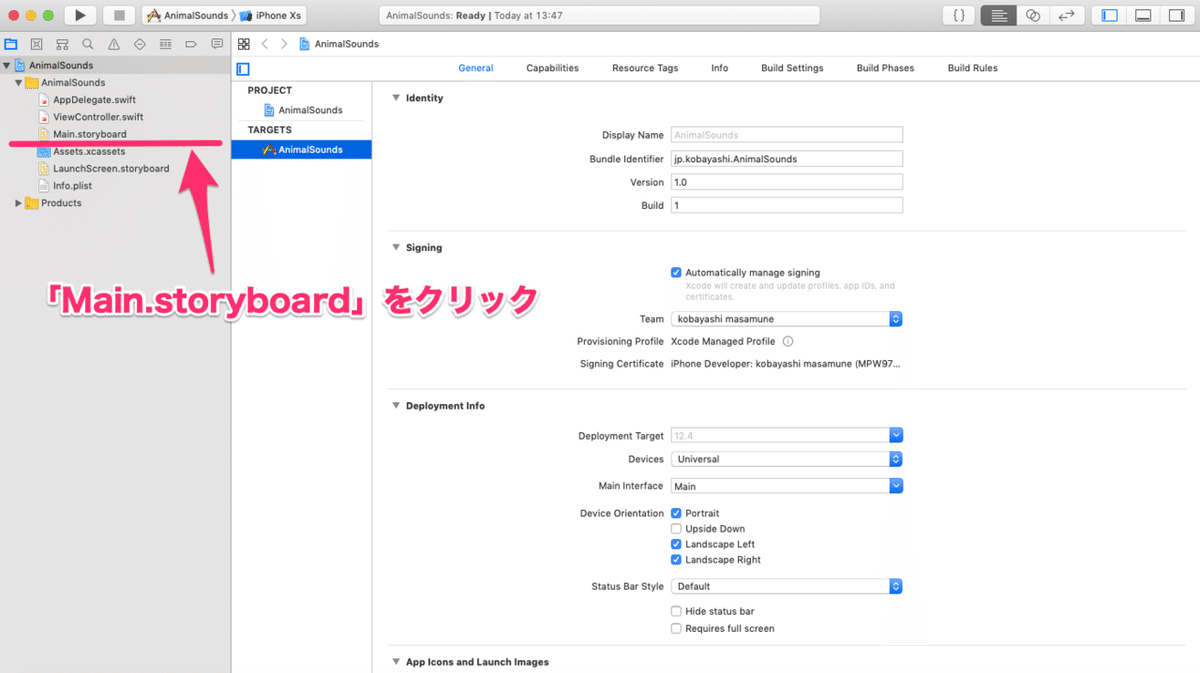Enable Requires full screen

676,628
